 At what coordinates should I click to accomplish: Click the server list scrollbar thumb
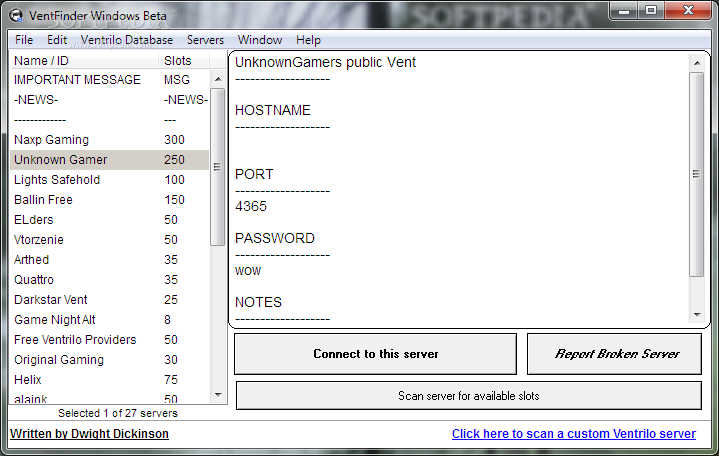click(217, 167)
